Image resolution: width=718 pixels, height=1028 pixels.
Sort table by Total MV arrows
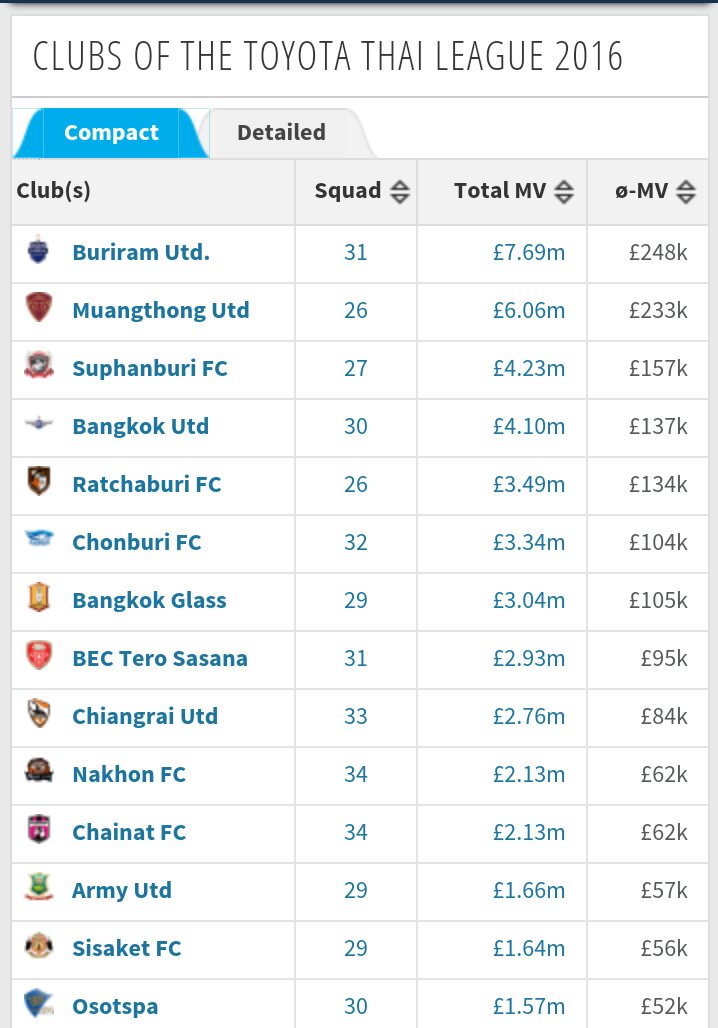tap(564, 192)
